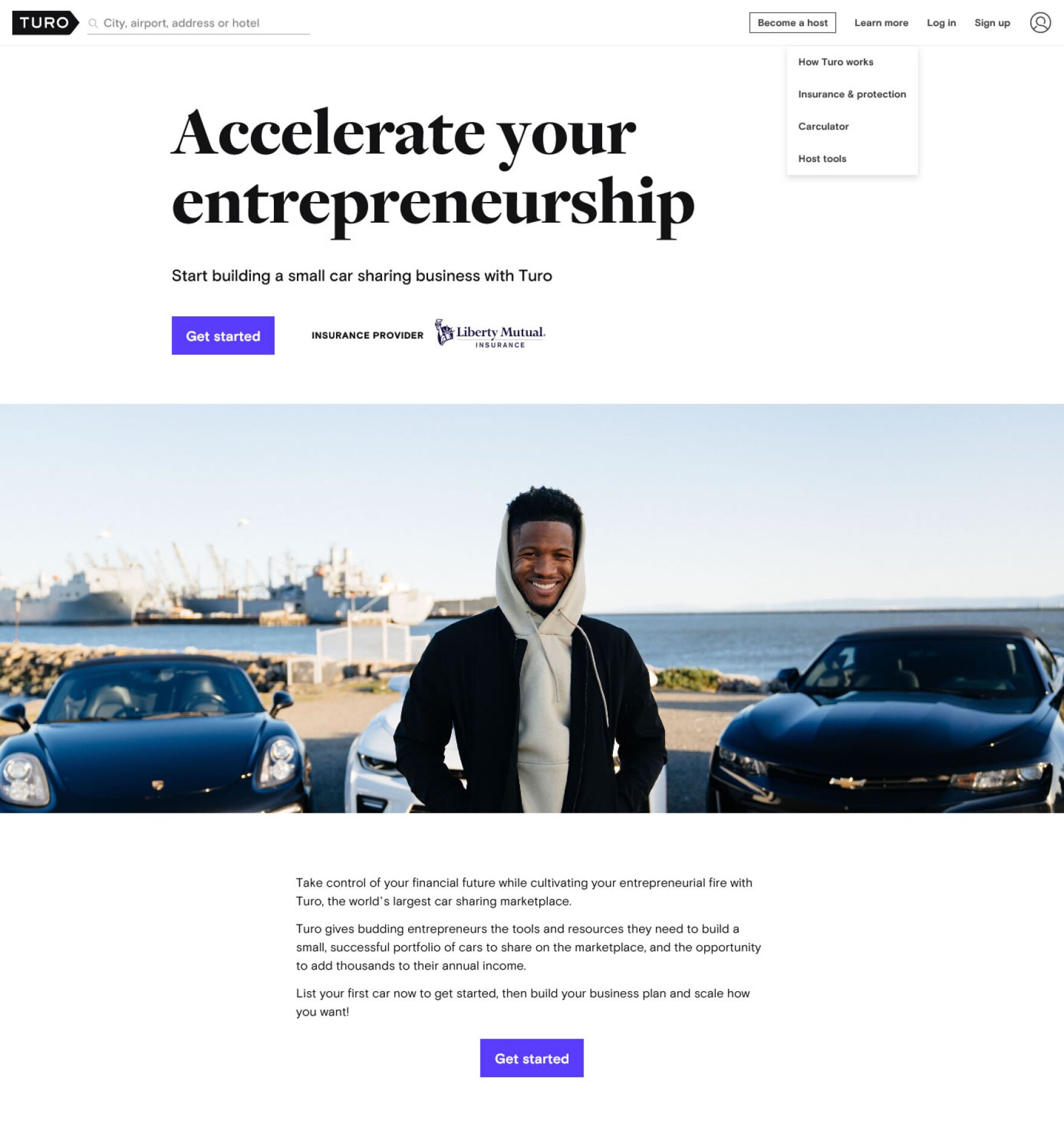This screenshot has width=1064, height=1131.
Task: Open the Sign up link
Action: [x=992, y=23]
